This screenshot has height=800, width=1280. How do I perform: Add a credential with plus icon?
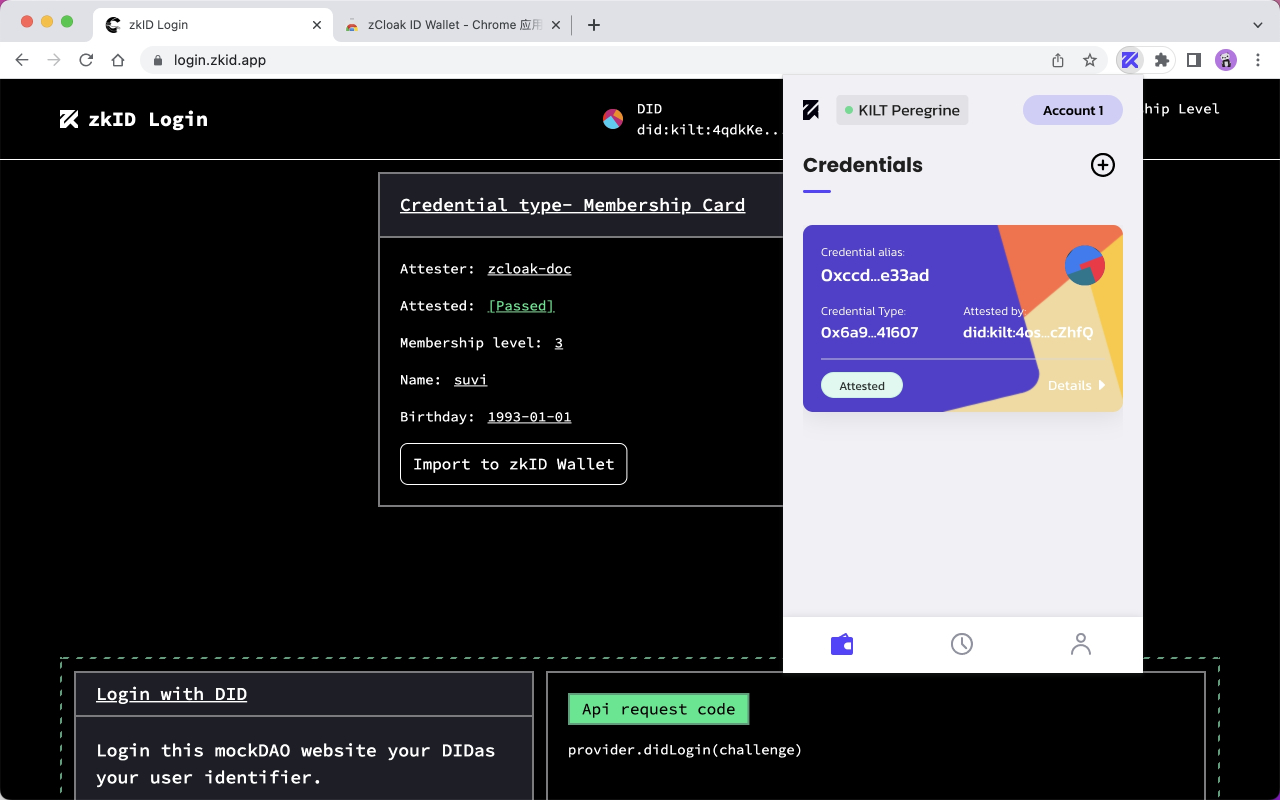[x=1102, y=165]
